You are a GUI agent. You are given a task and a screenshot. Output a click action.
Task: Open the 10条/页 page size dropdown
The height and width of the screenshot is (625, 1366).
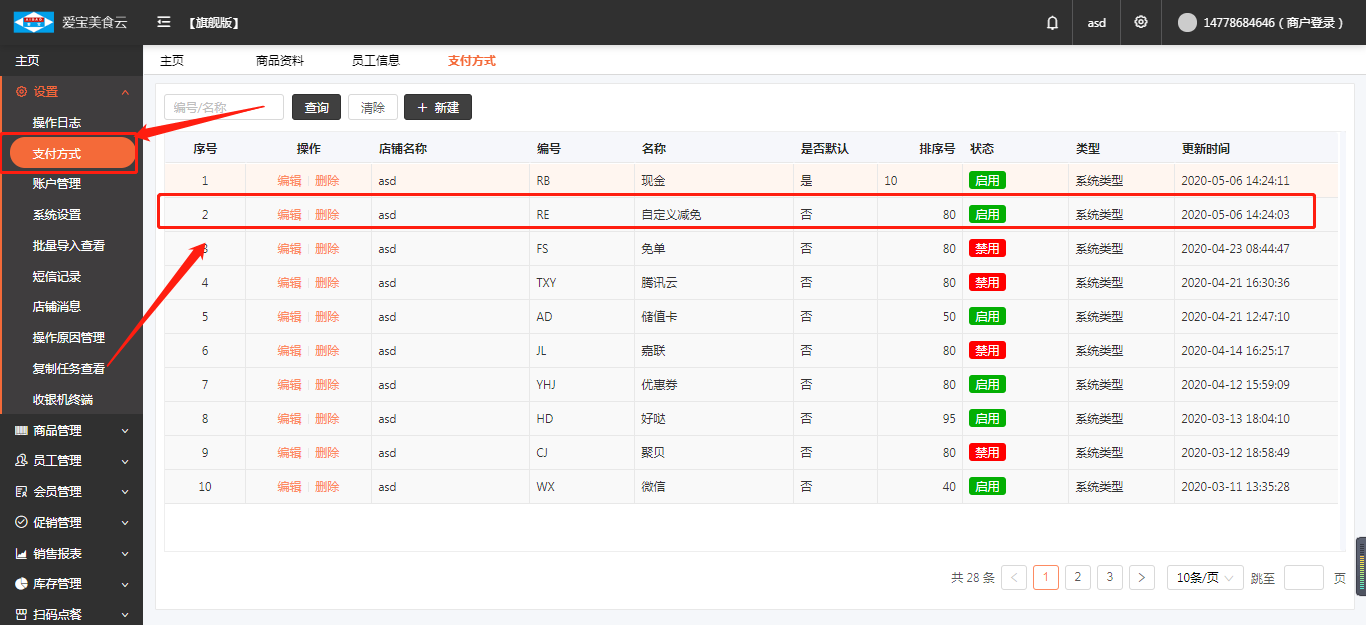point(1205,577)
